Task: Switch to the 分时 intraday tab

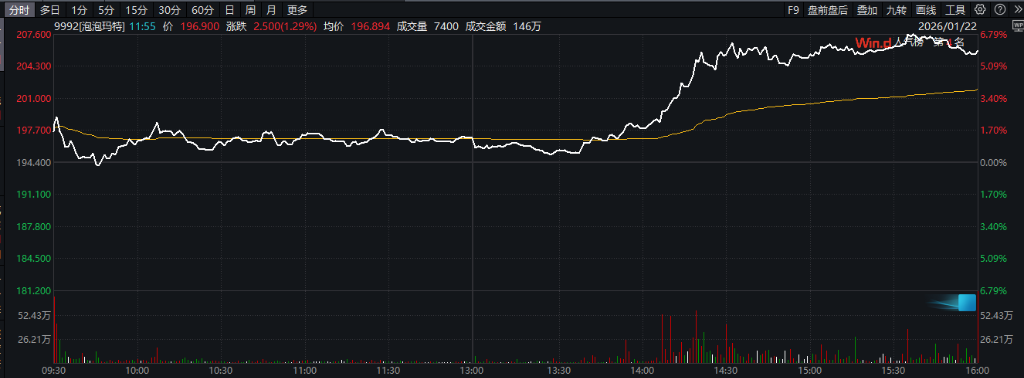Action: click(19, 10)
